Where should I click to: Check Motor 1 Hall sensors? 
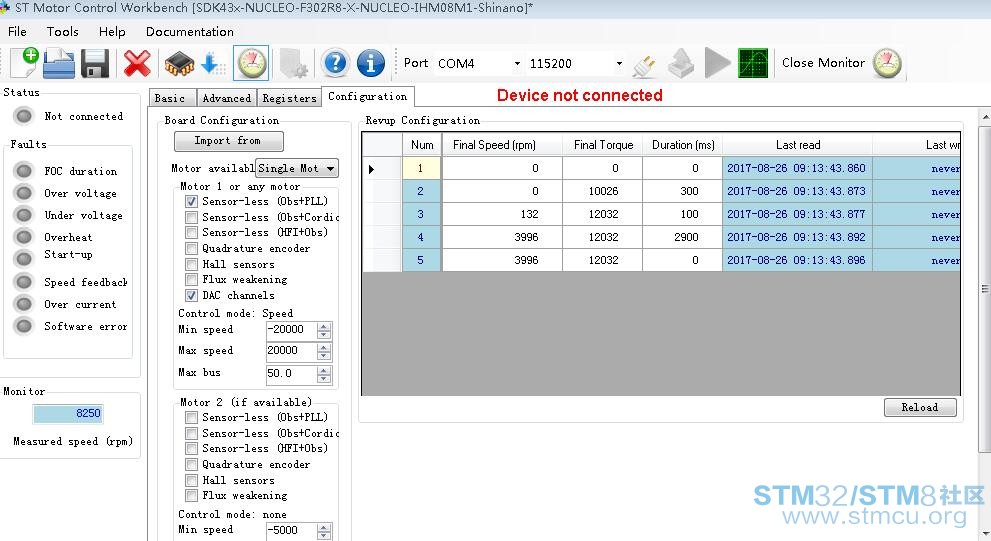[192, 264]
